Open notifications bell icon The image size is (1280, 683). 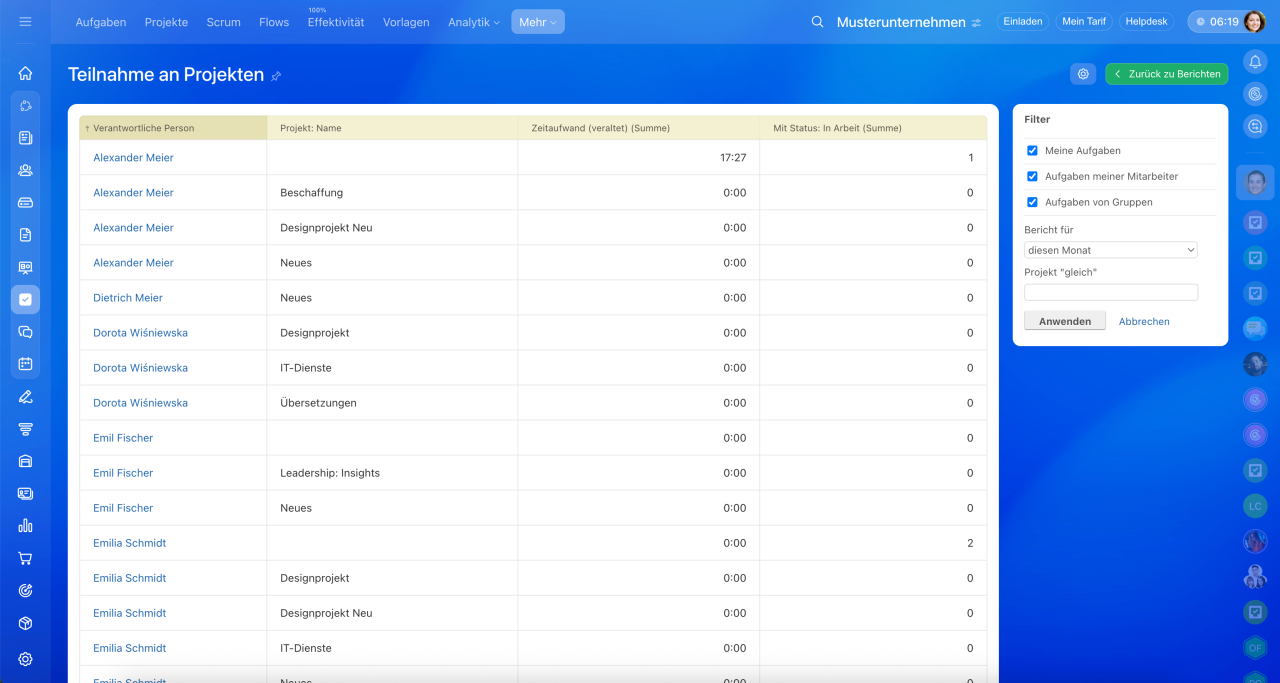[x=1255, y=62]
